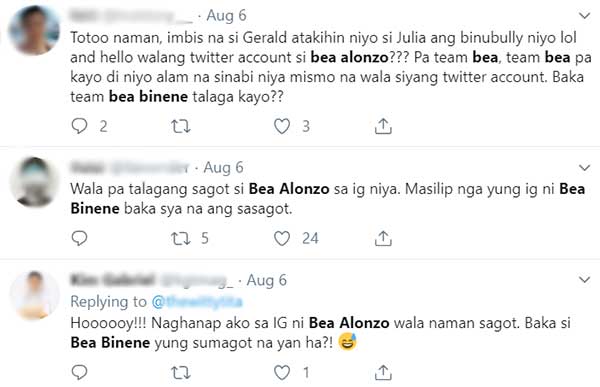Retweet the first tweet mentioning Julia

(x=181, y=126)
